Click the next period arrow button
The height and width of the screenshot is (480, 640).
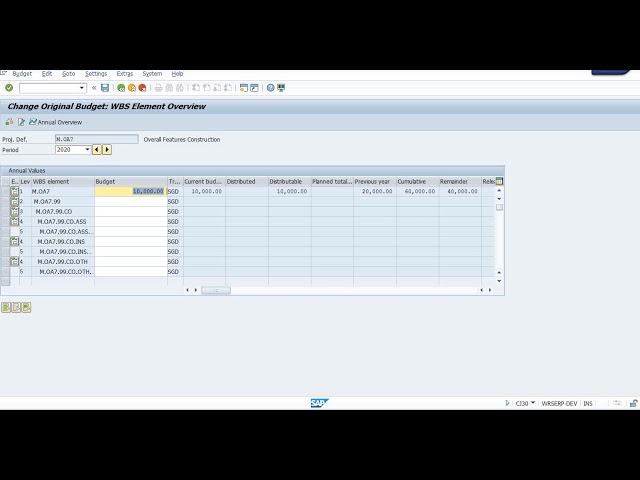click(107, 150)
